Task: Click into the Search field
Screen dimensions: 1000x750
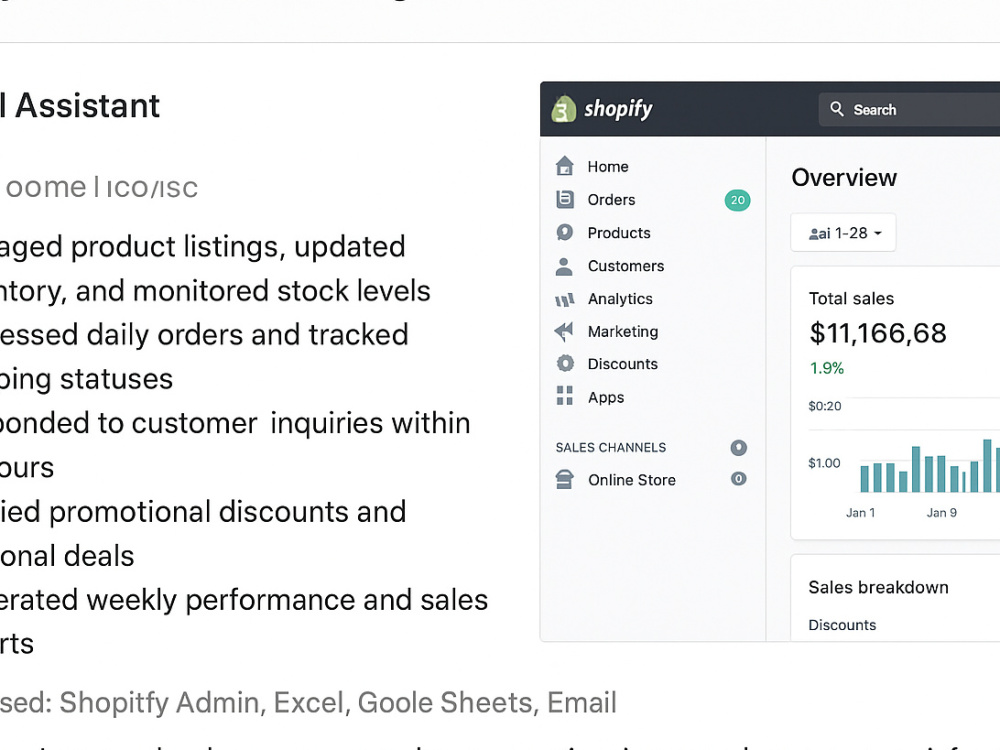Action: [x=910, y=109]
